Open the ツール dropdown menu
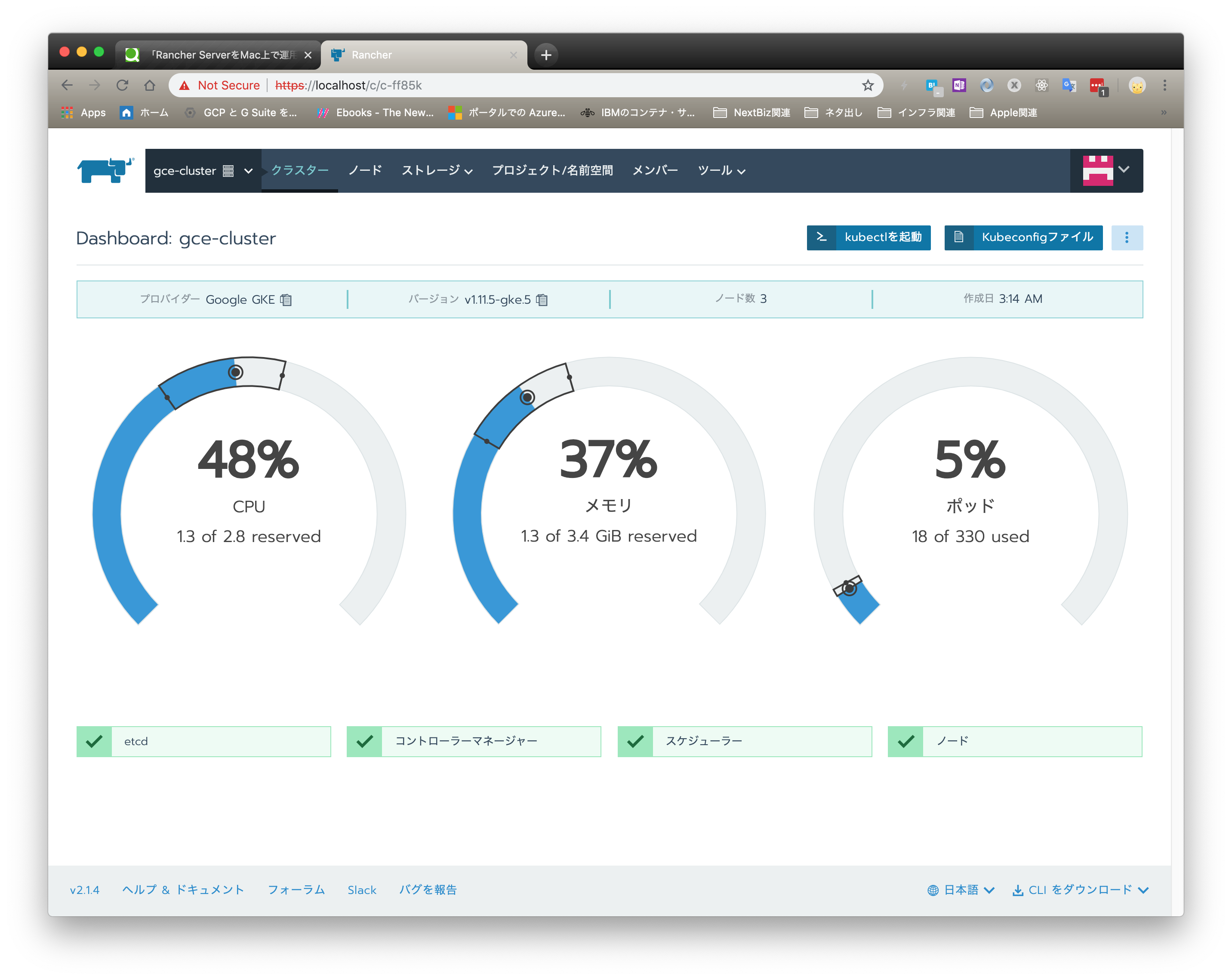This screenshot has width=1232, height=980. pyautogui.click(x=721, y=170)
